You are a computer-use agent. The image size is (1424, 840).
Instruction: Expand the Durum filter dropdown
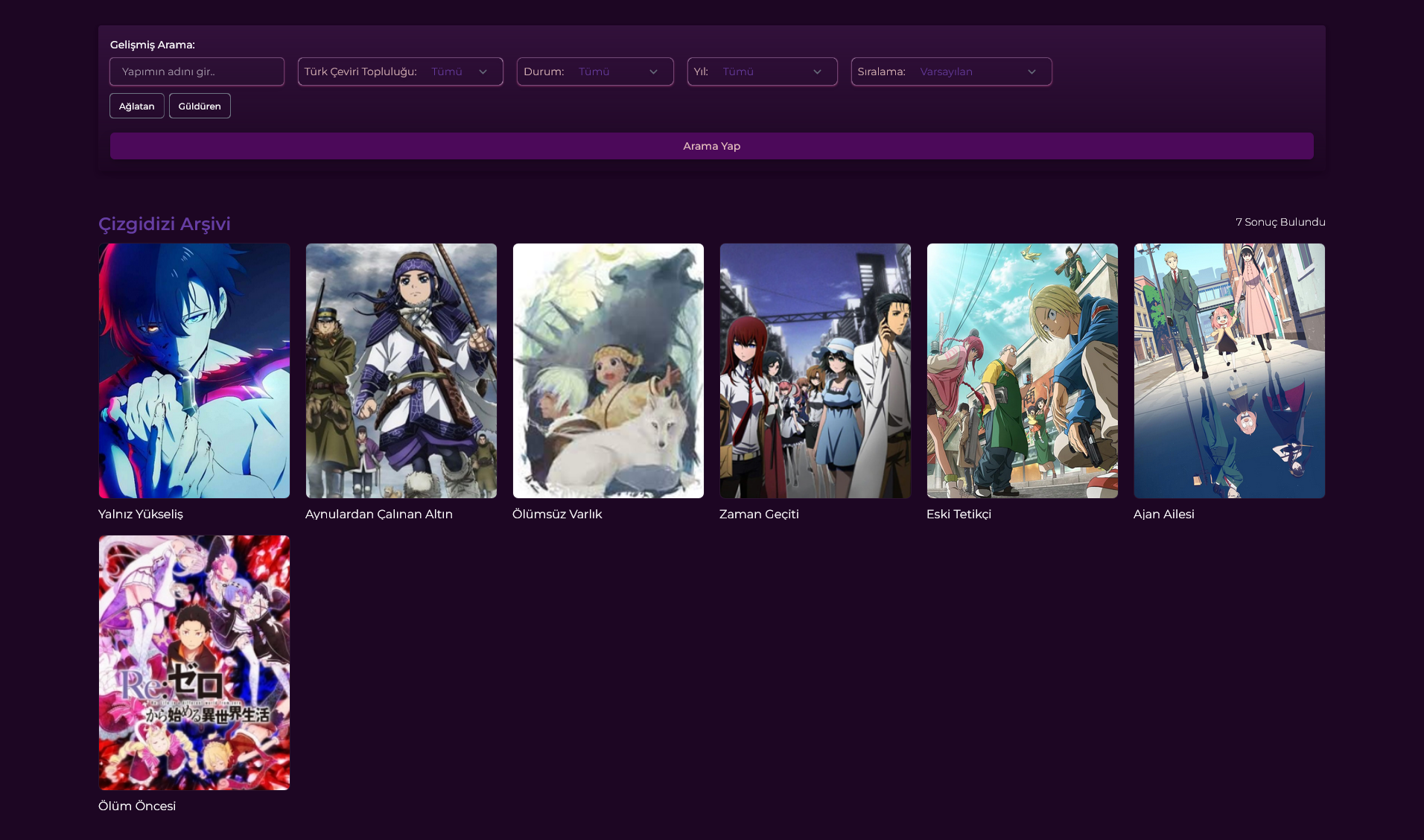coord(595,71)
